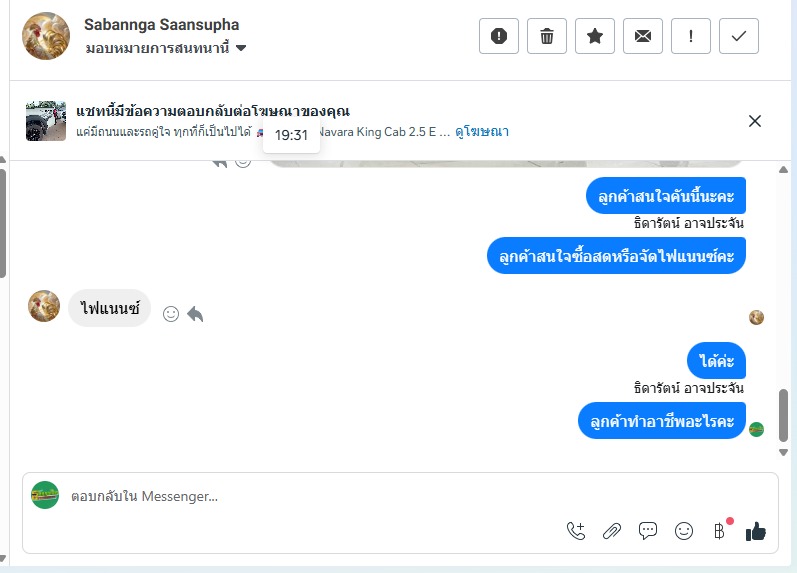Delete conversation using trash icon

547,36
